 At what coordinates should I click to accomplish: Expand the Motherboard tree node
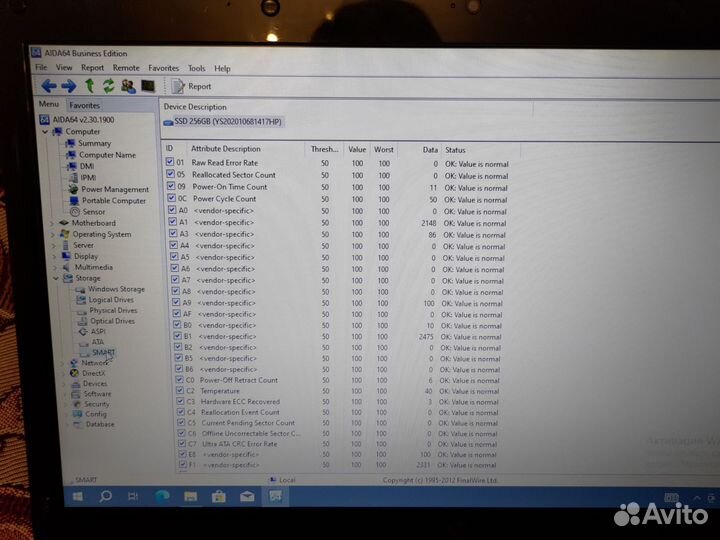(x=51, y=223)
